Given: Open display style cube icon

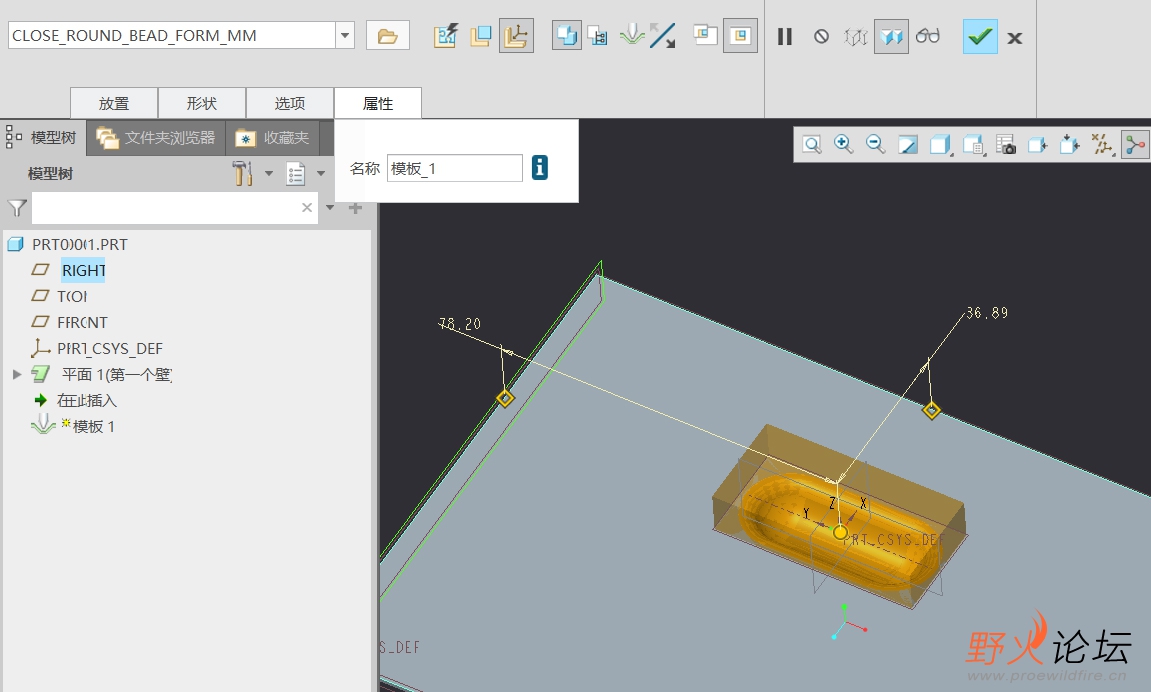Looking at the screenshot, I should (940, 145).
